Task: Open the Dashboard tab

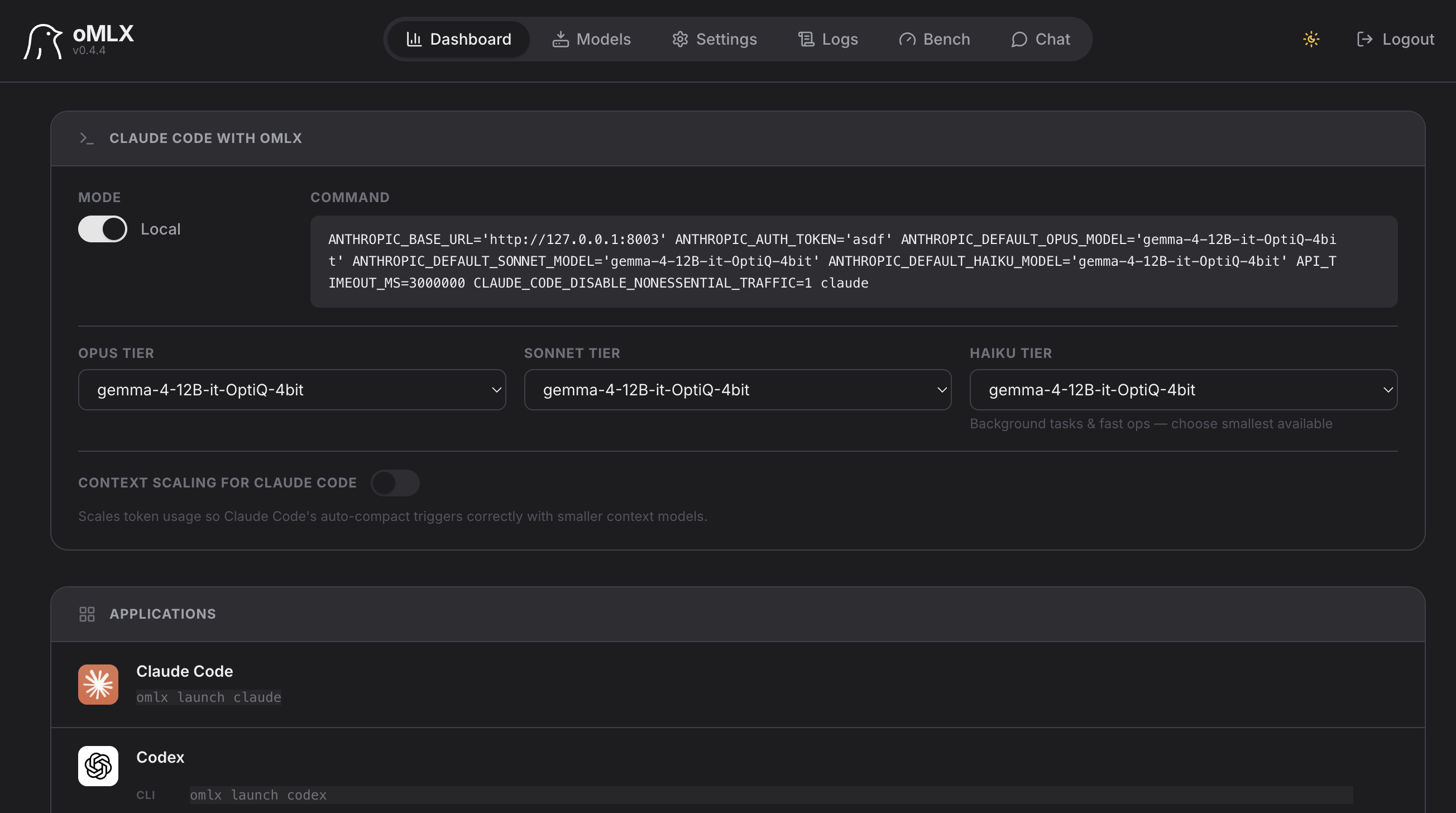Action: coord(458,39)
